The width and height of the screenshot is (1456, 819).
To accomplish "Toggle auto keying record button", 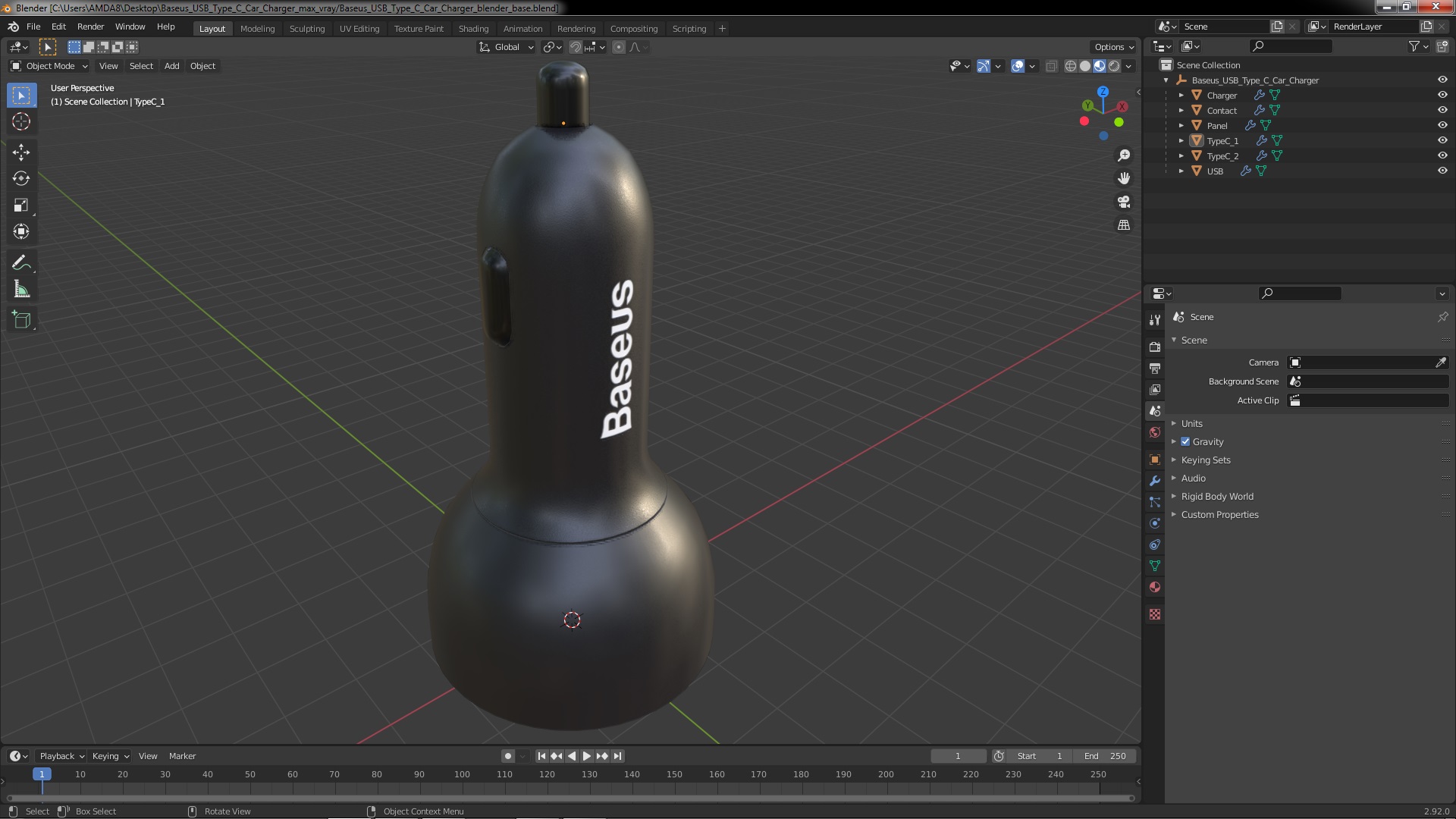I will click(507, 756).
